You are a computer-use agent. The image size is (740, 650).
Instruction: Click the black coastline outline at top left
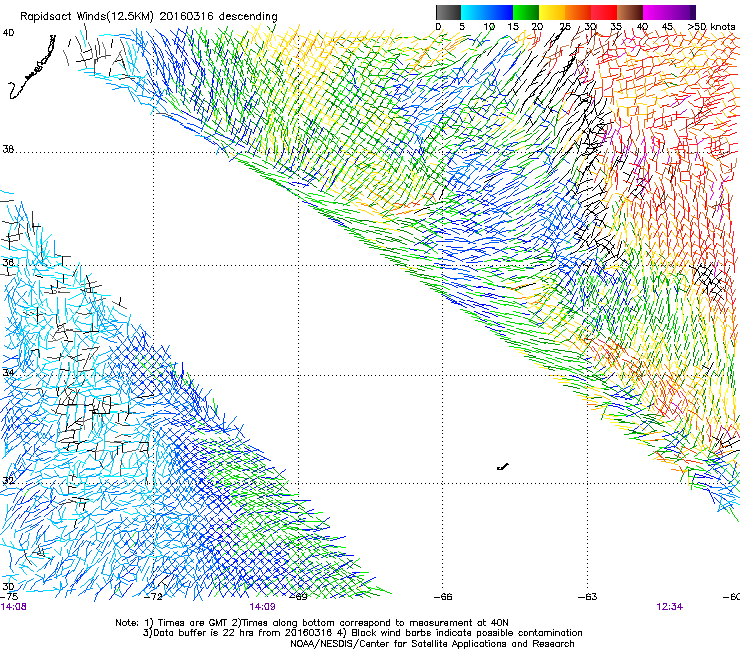click(x=32, y=67)
